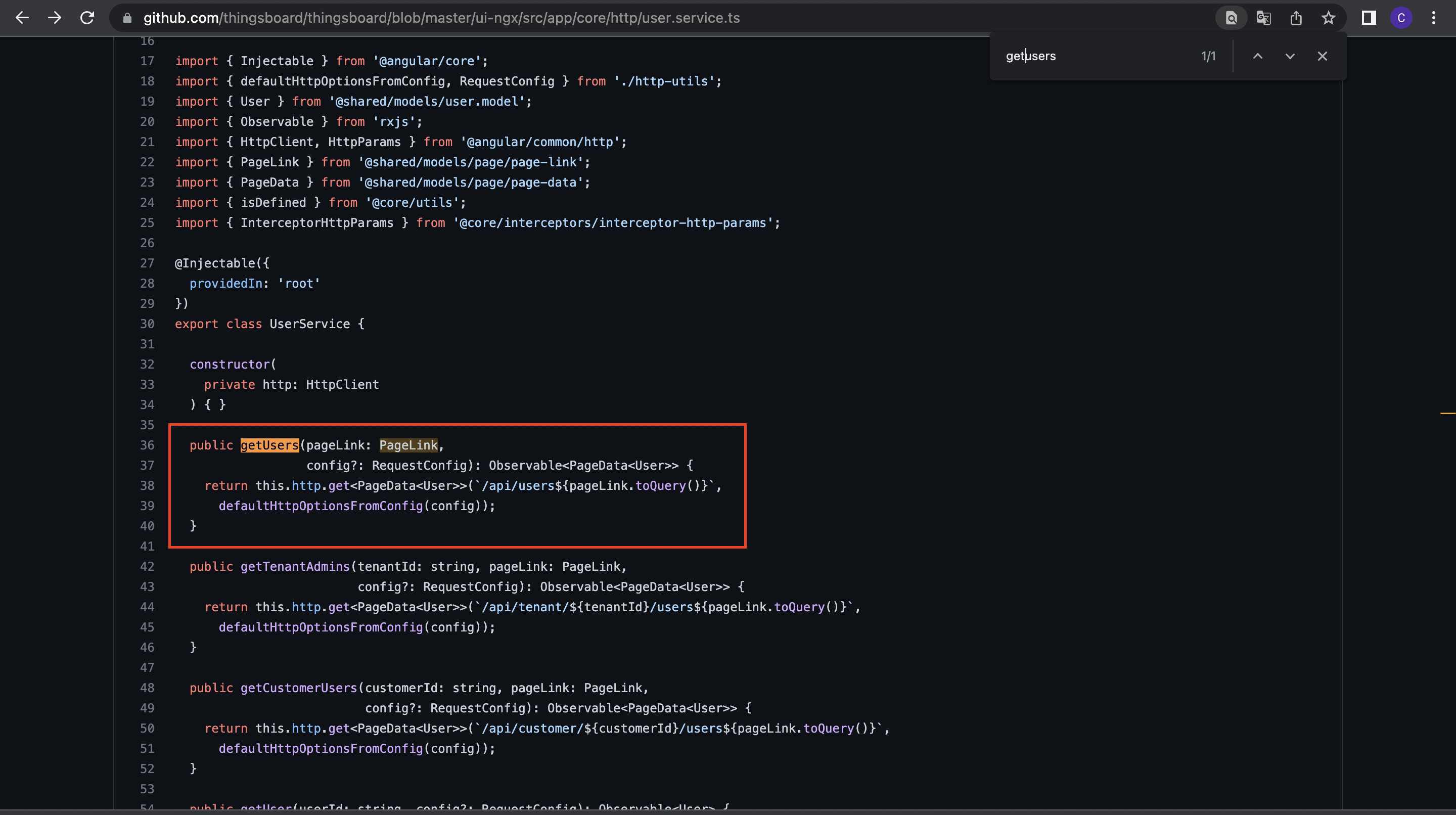Open the find-in-page search icon
Image resolution: width=1456 pixels, height=815 pixels.
coord(1231,18)
